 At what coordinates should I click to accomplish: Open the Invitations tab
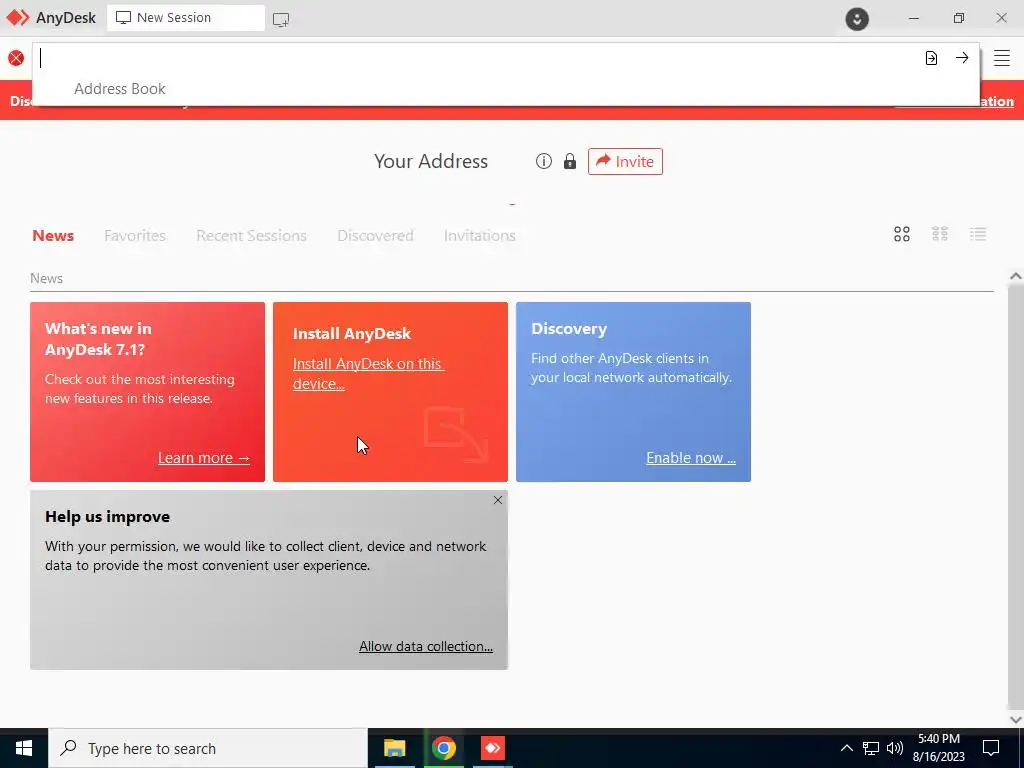pyautogui.click(x=480, y=236)
